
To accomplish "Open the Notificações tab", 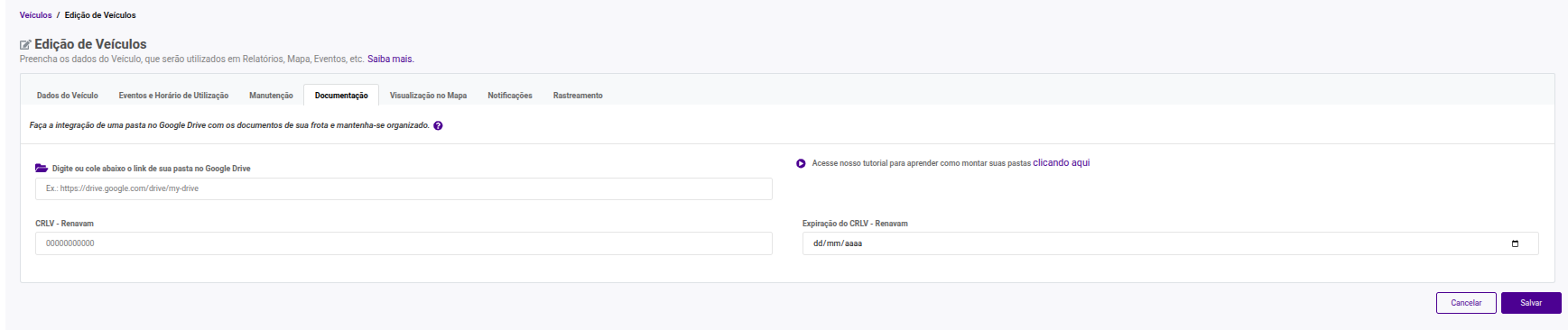I will point(510,96).
